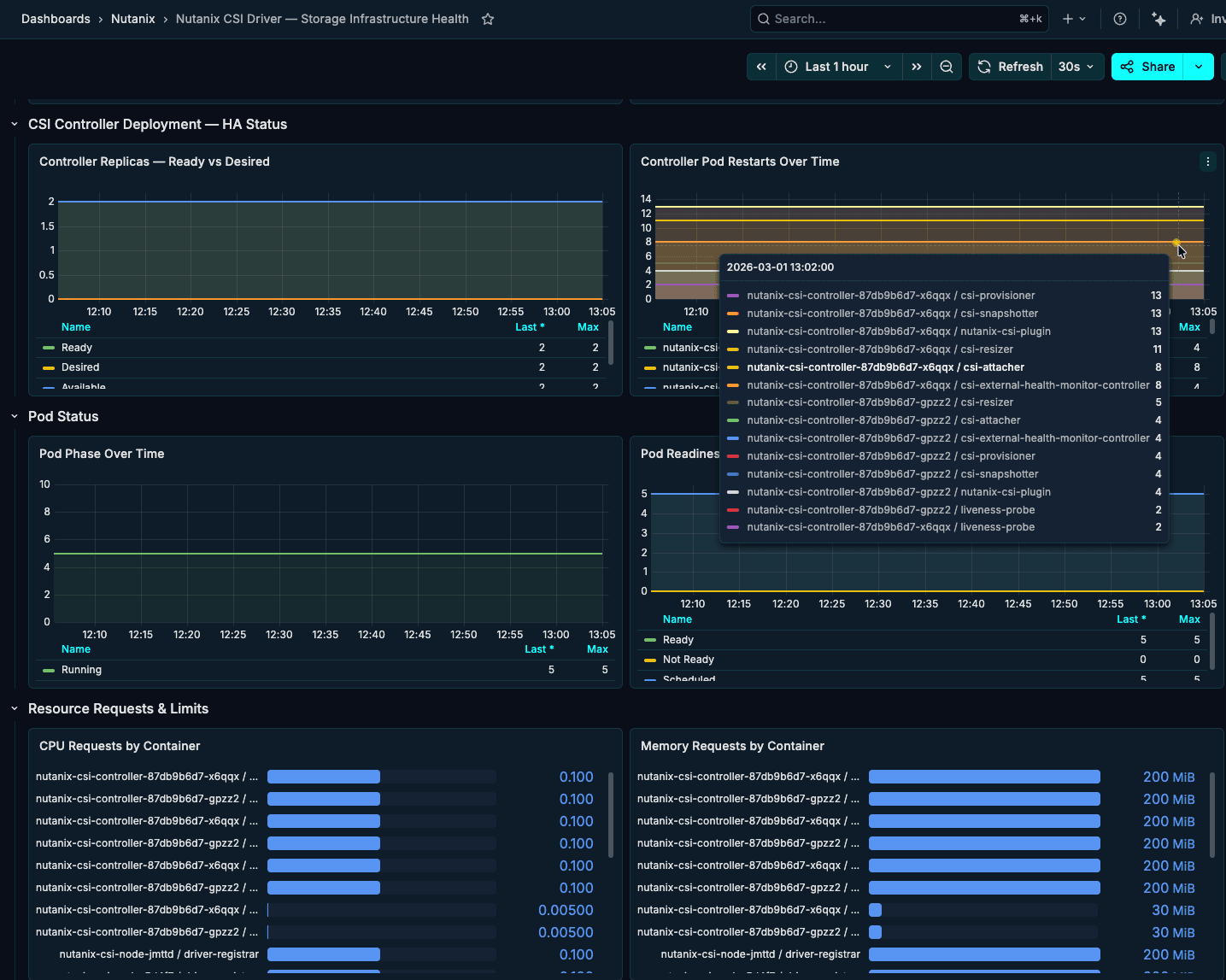Open the Controller Pod Restarts panel menu
The width and height of the screenshot is (1226, 980).
pyautogui.click(x=1207, y=161)
